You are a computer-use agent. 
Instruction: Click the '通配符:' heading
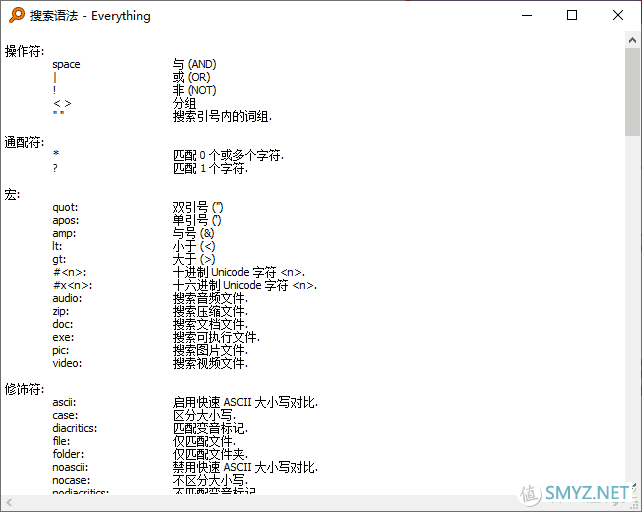pyautogui.click(x=24, y=143)
